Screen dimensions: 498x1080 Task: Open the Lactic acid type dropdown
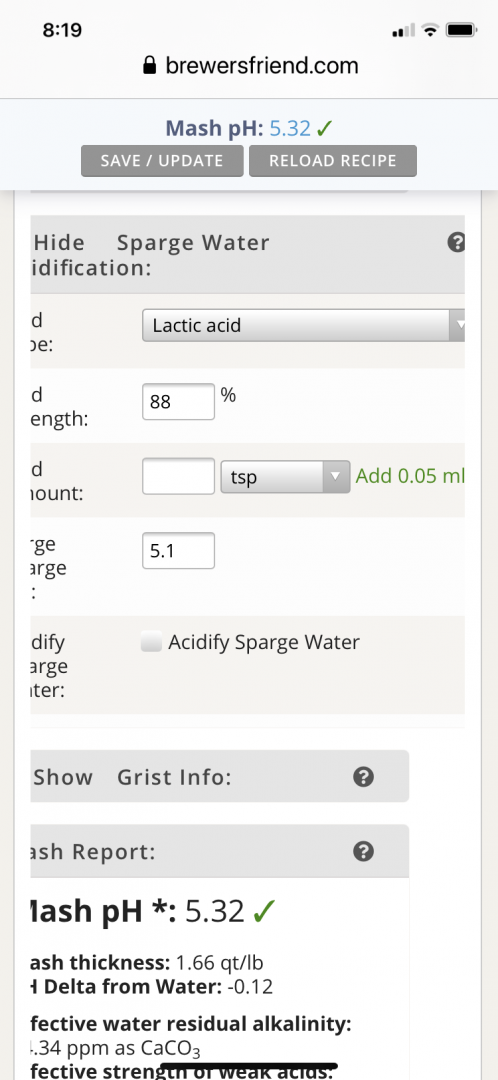click(x=304, y=325)
